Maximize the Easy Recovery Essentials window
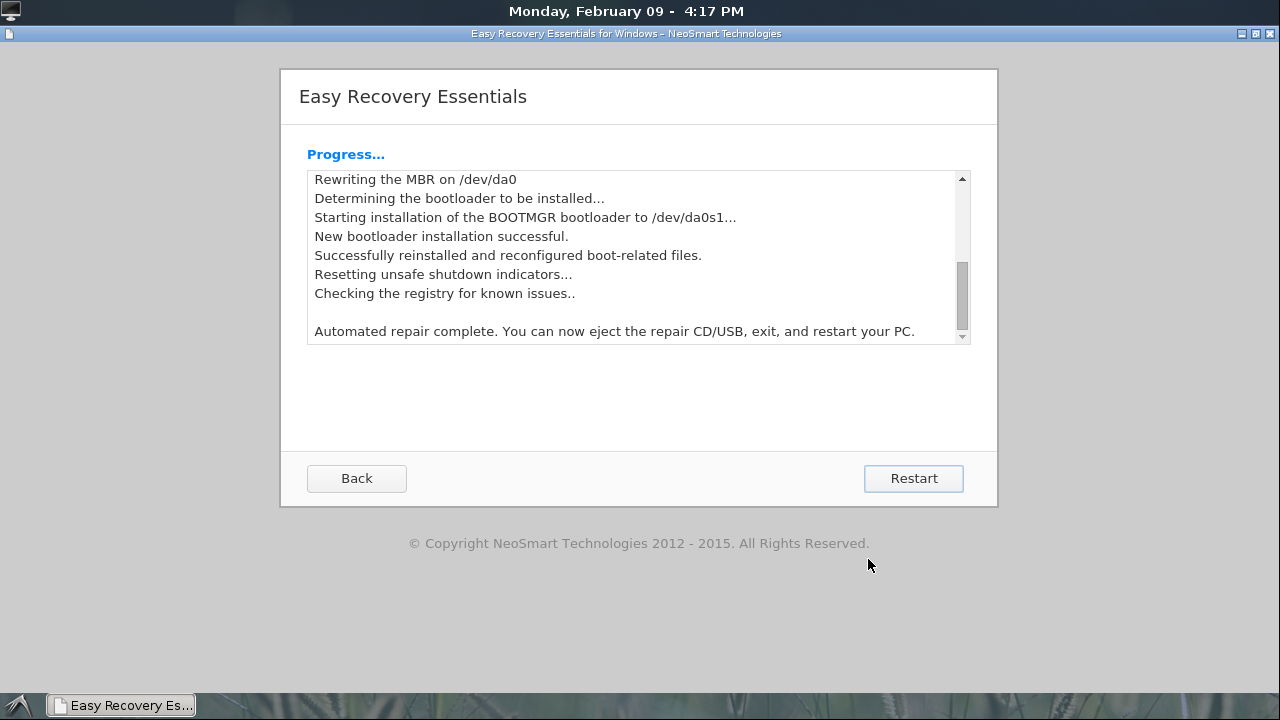The image size is (1280, 720). click(1256, 34)
